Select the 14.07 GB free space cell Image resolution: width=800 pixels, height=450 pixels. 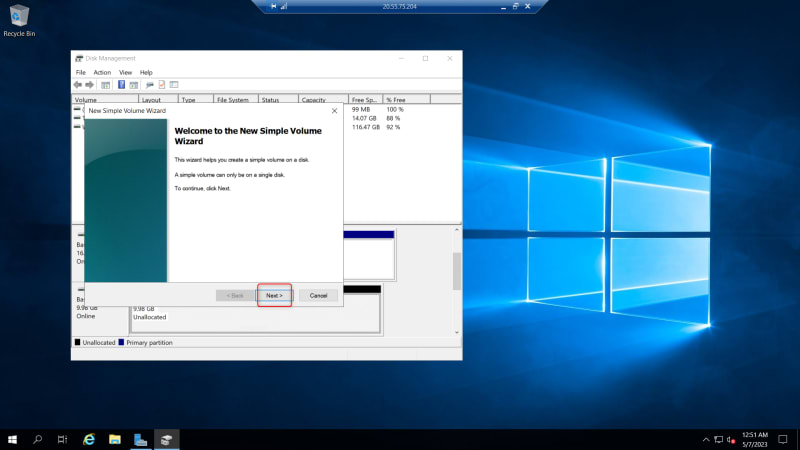[x=364, y=118]
